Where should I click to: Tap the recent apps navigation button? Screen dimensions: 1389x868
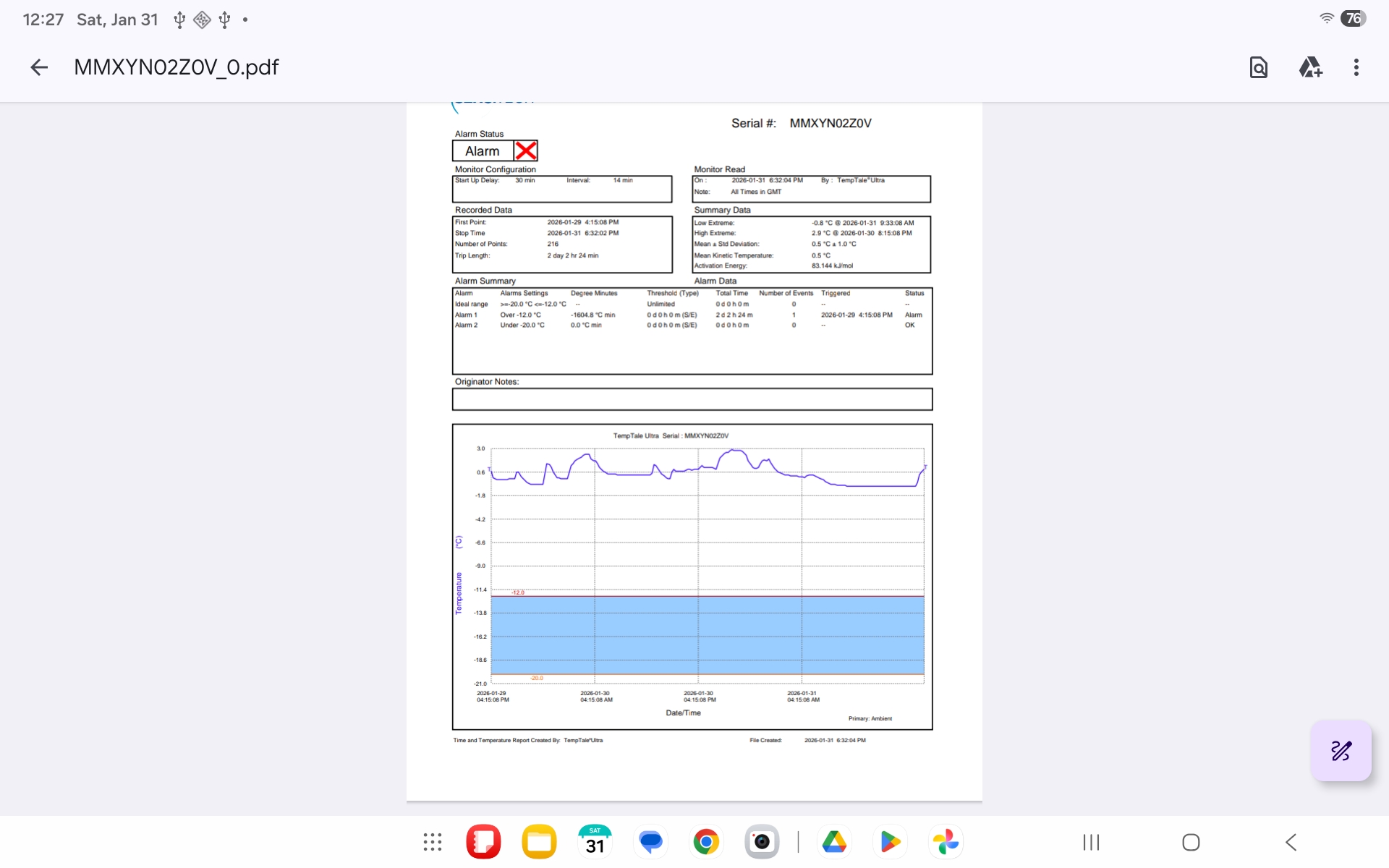click(x=1091, y=842)
